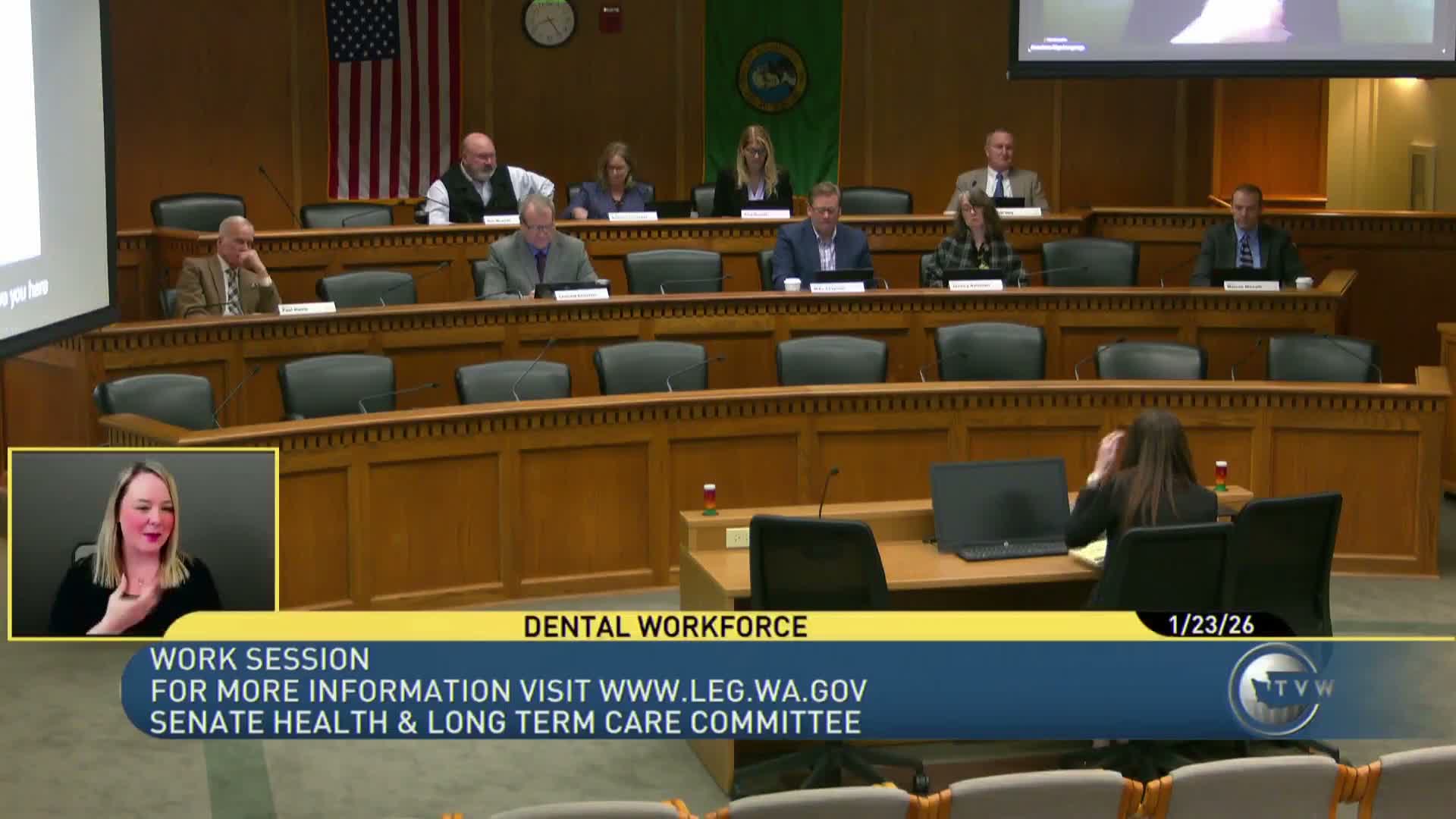Click the 1/23/26 date label

coord(1211,626)
